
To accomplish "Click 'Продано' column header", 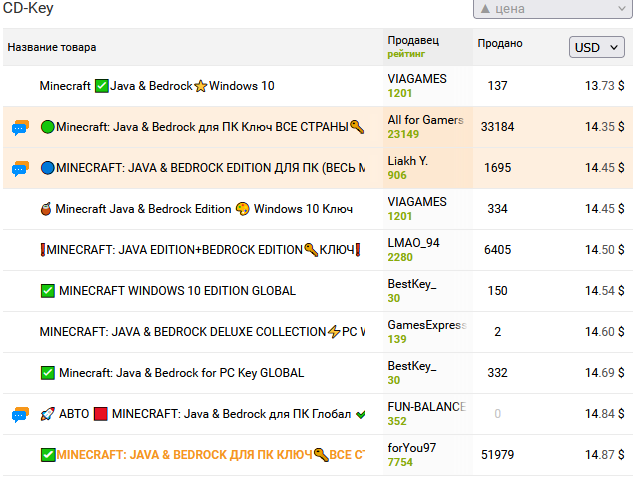I will point(500,43).
